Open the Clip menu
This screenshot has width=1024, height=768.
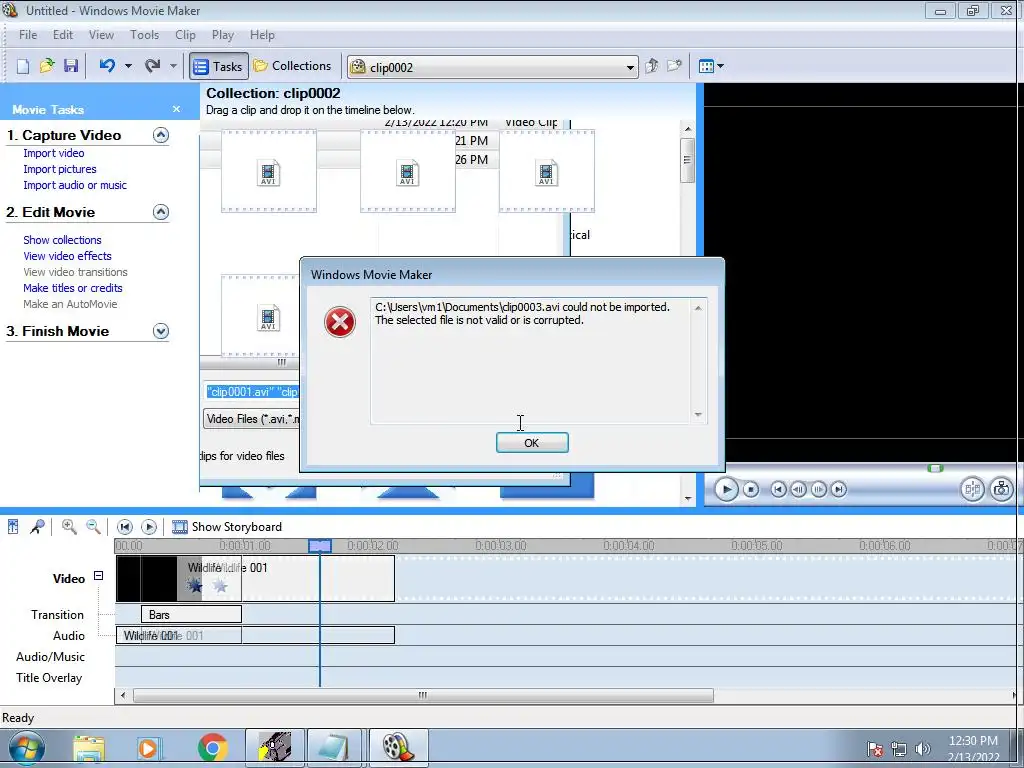(x=185, y=35)
